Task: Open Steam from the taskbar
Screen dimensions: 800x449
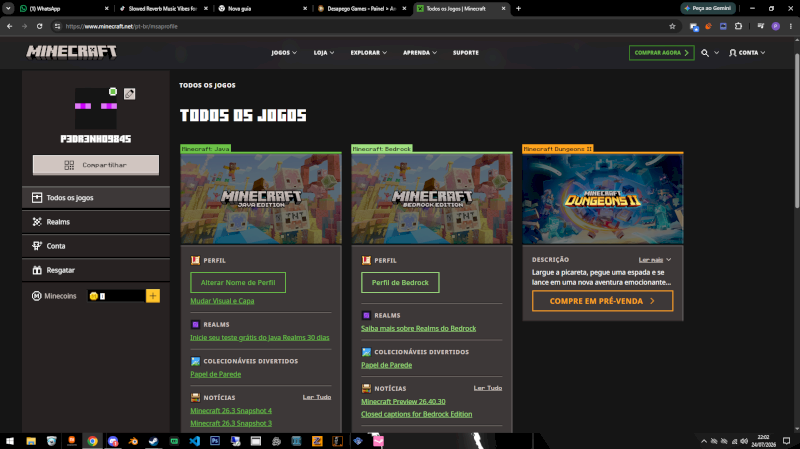Action: pyautogui.click(x=154, y=441)
